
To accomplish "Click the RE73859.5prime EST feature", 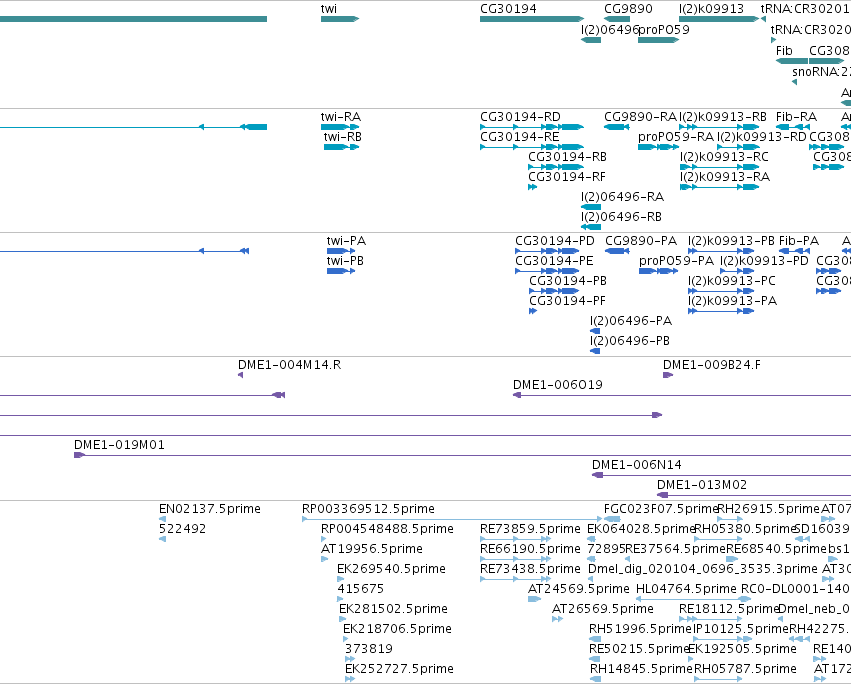I will (x=516, y=539).
